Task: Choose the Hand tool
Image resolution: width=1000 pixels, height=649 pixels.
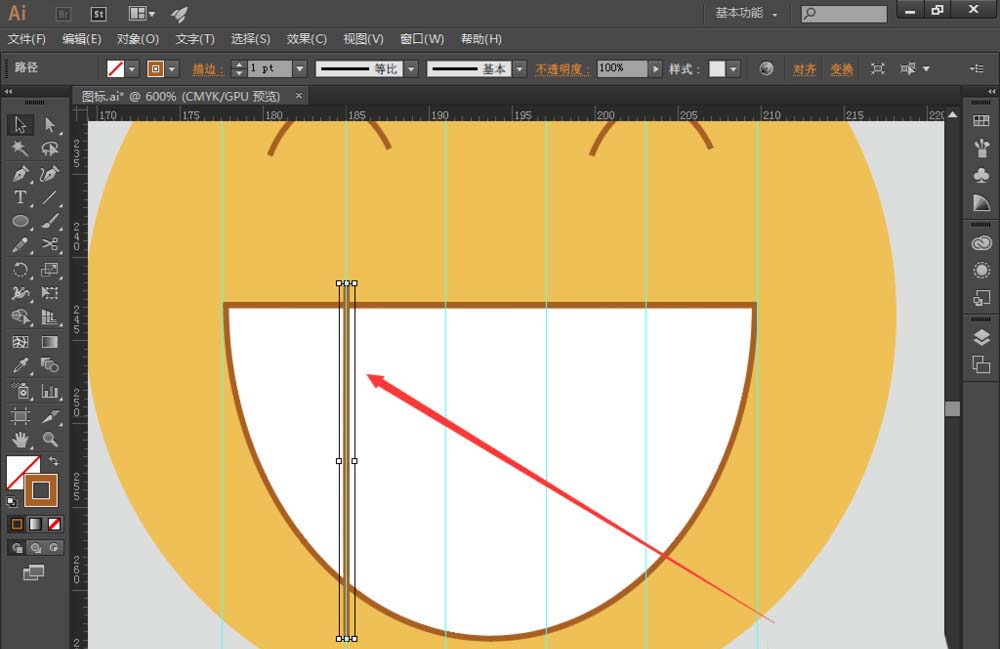Action: tap(20, 439)
